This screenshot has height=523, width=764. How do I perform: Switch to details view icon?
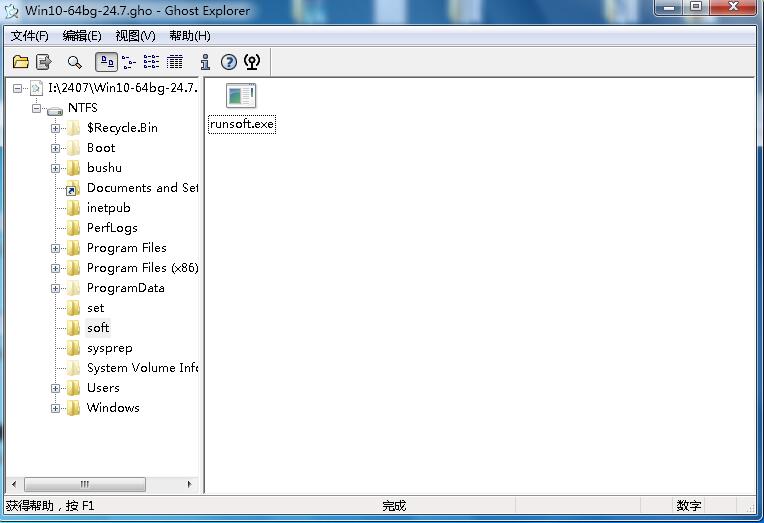174,62
